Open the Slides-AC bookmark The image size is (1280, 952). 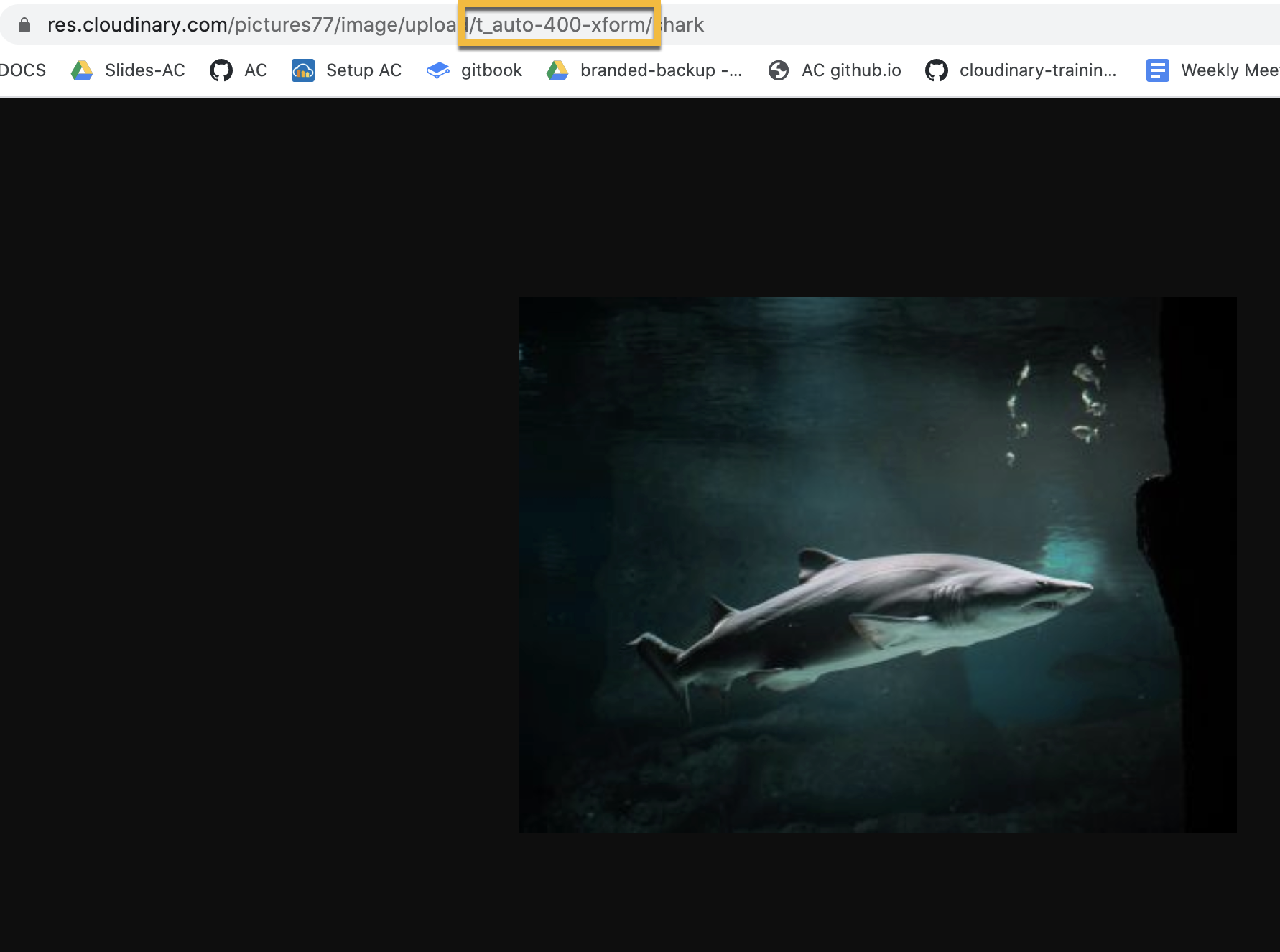128,70
